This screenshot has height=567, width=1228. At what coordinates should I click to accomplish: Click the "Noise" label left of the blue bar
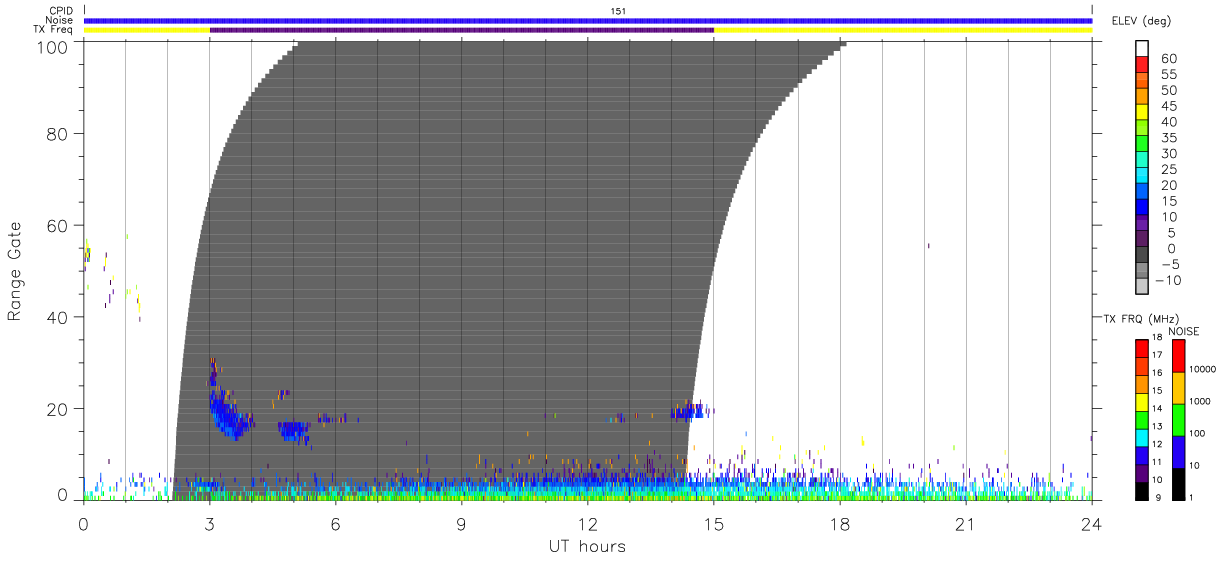[60, 20]
